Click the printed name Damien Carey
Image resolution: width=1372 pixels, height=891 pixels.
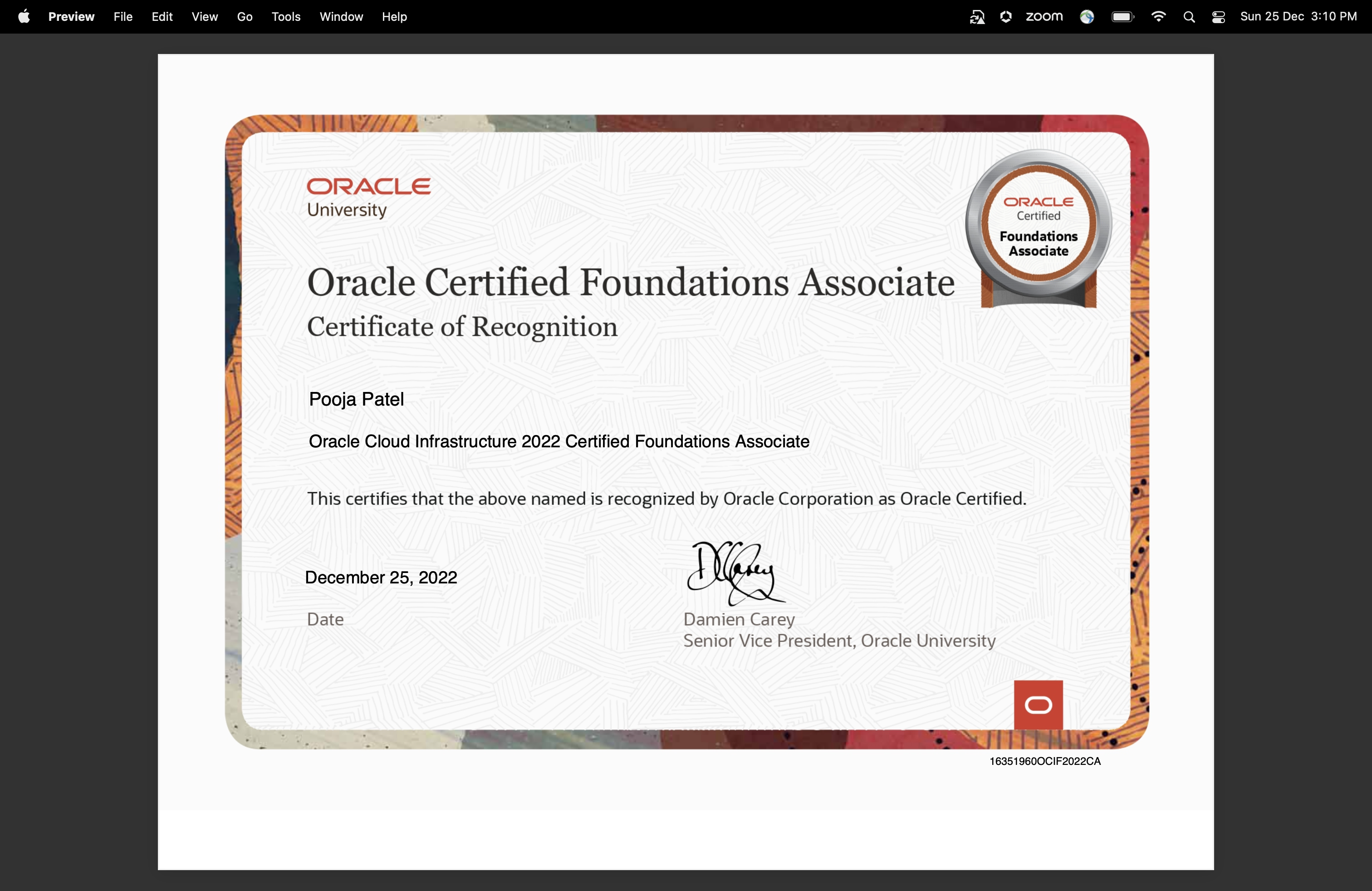(x=739, y=620)
